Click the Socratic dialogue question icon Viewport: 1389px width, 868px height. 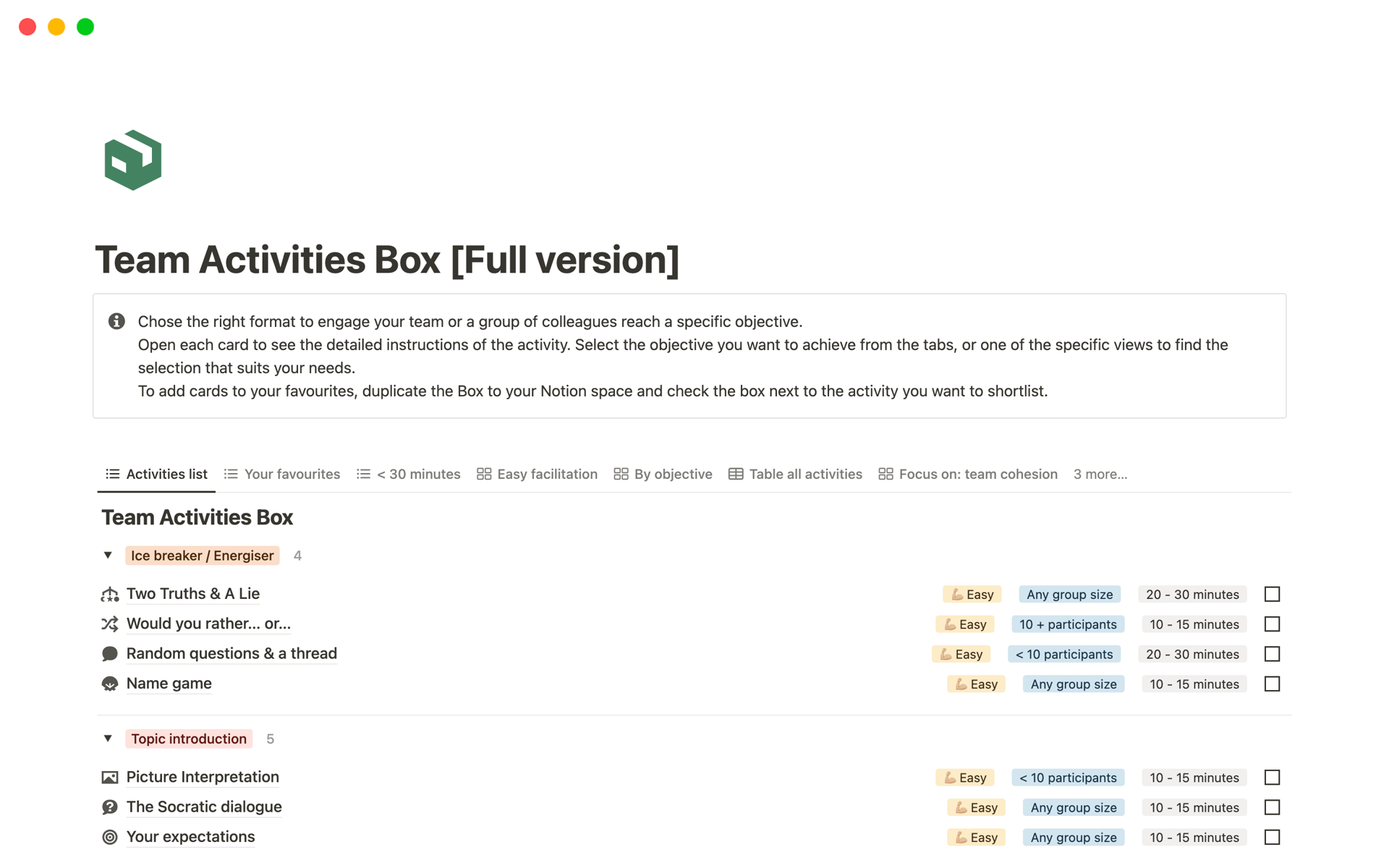point(110,807)
